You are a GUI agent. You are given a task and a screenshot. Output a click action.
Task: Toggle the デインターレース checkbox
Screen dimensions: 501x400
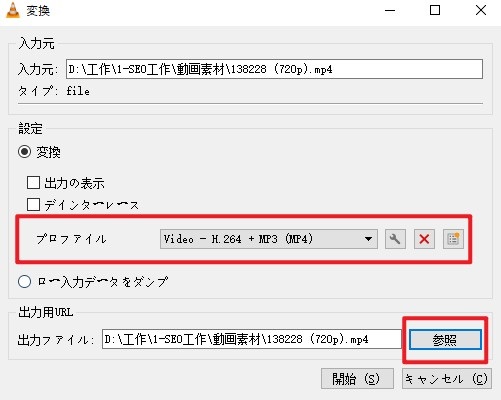pos(33,205)
